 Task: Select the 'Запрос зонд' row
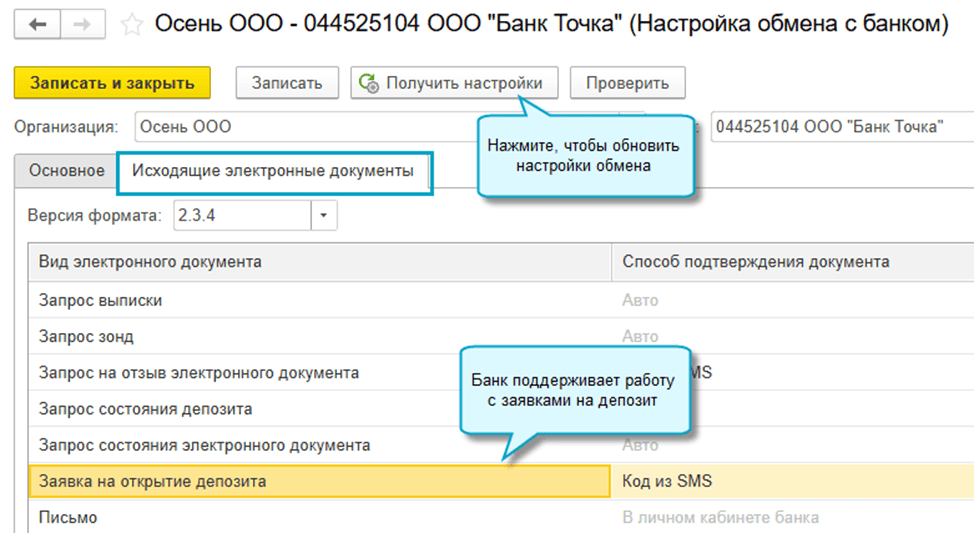coord(501,336)
